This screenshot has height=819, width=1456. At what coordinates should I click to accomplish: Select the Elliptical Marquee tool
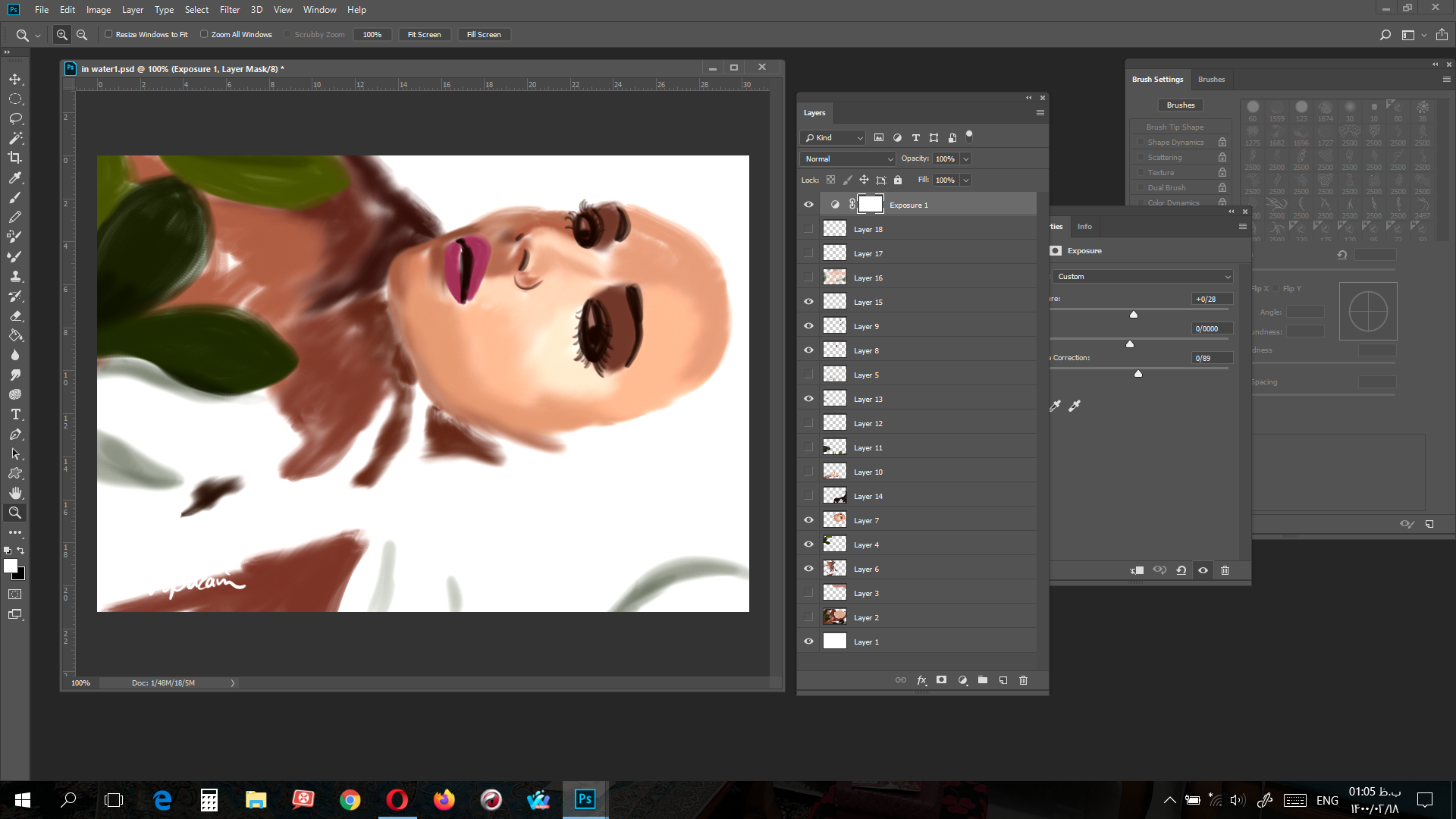[x=15, y=99]
